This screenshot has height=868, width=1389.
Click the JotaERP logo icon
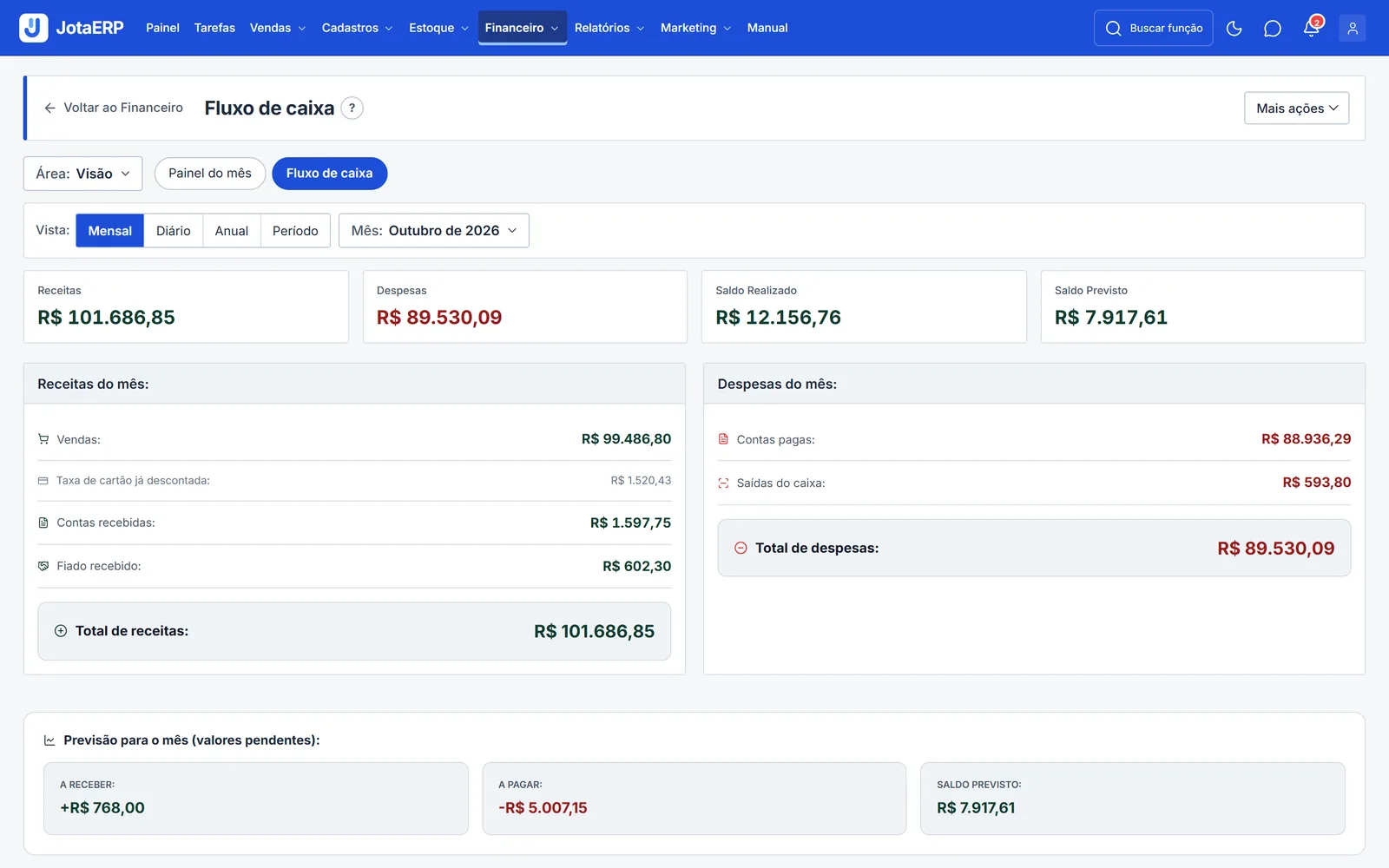[x=34, y=28]
